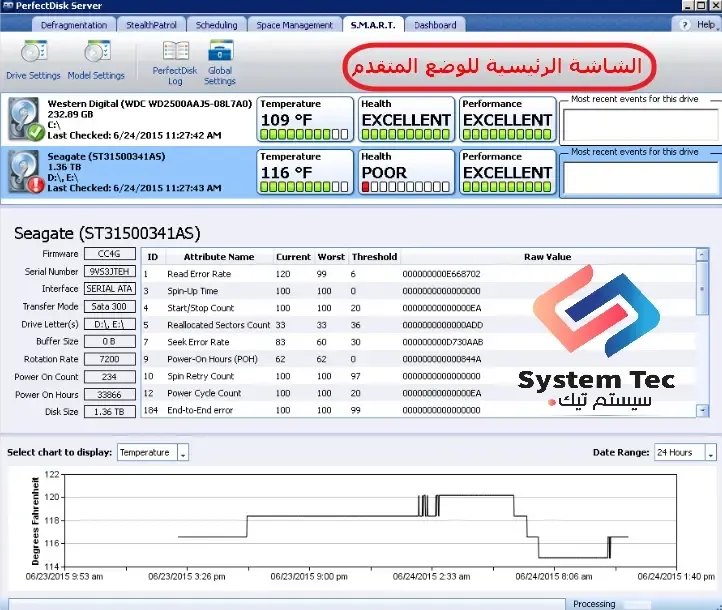Sort by the ID column header
Viewport: 722px width, 610px height.
(x=153, y=257)
